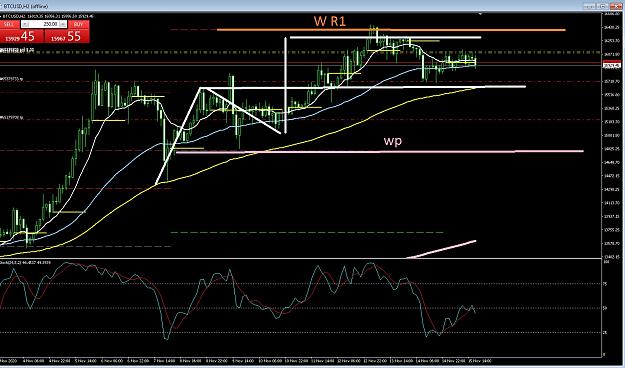
Task: Click the 250.00 trade volume field
Action: coord(43,24)
